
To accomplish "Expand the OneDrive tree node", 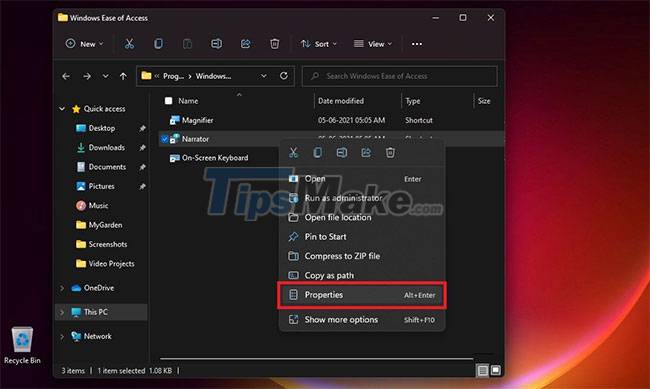I will 62,288.
